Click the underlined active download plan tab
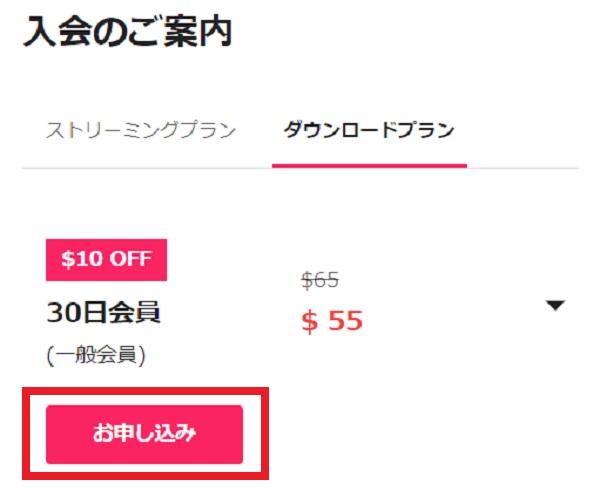Screen dimensions: 600x491 pos(369,131)
